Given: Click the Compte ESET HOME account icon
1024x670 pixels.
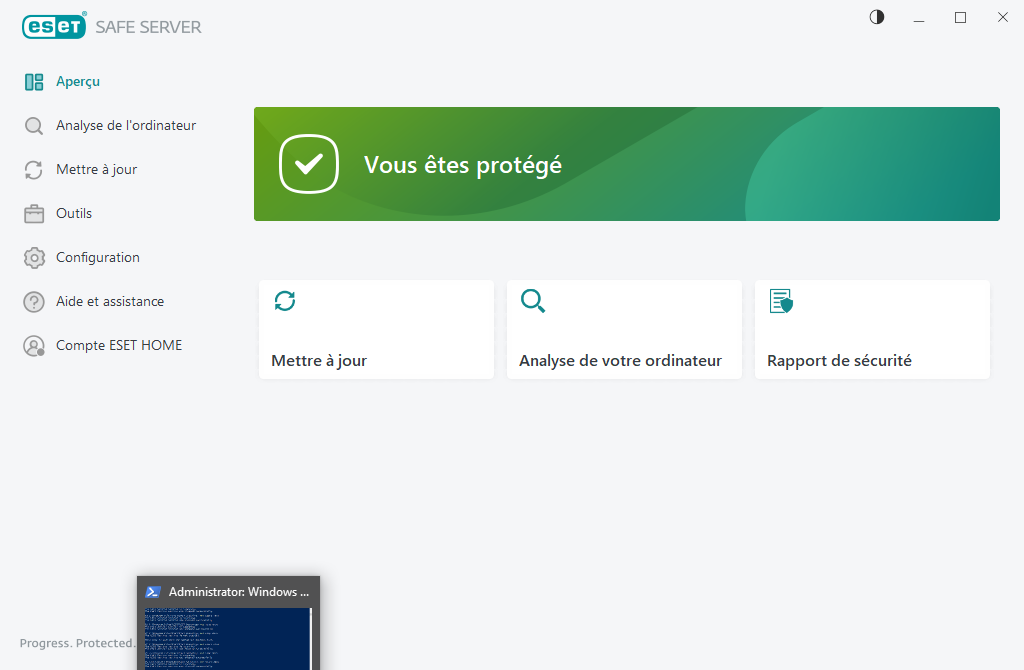Looking at the screenshot, I should point(33,345).
